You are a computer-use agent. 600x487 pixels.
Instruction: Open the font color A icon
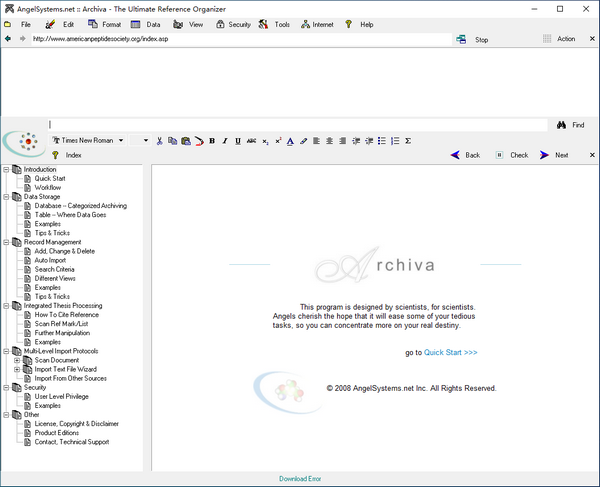pyautogui.click(x=290, y=142)
